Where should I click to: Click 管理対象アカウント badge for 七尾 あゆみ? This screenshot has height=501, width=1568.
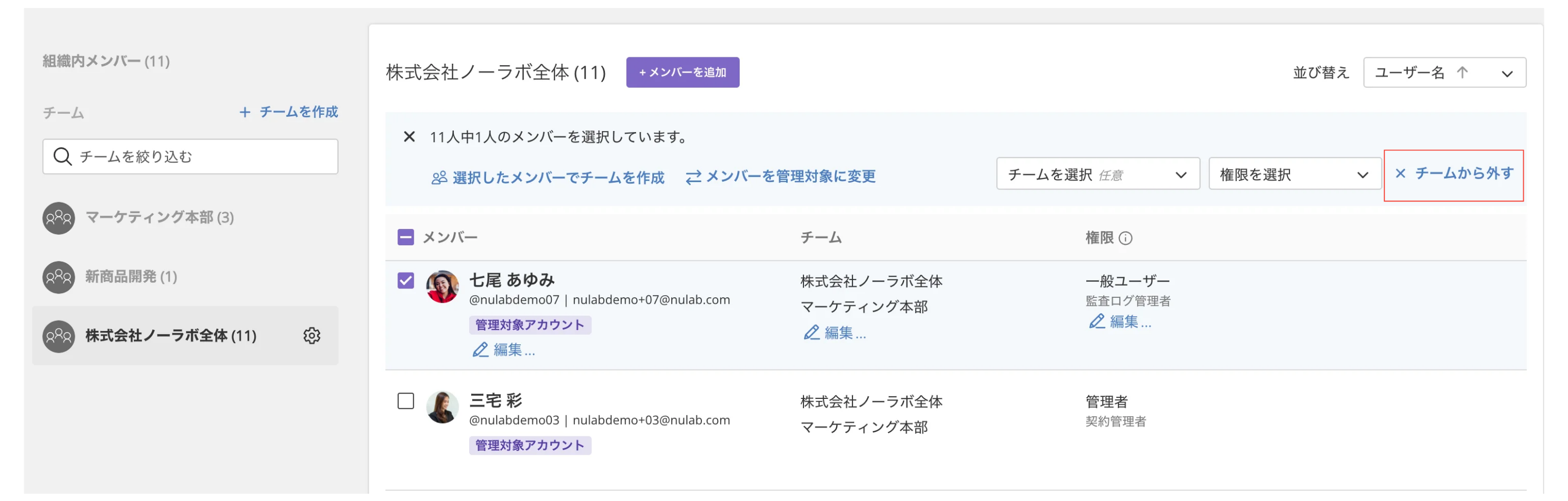(x=530, y=325)
